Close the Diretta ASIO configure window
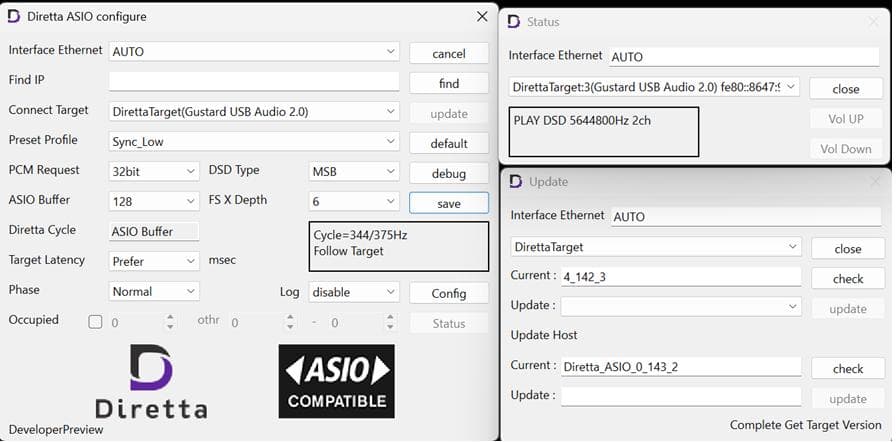This screenshot has width=896, height=442. [x=481, y=17]
